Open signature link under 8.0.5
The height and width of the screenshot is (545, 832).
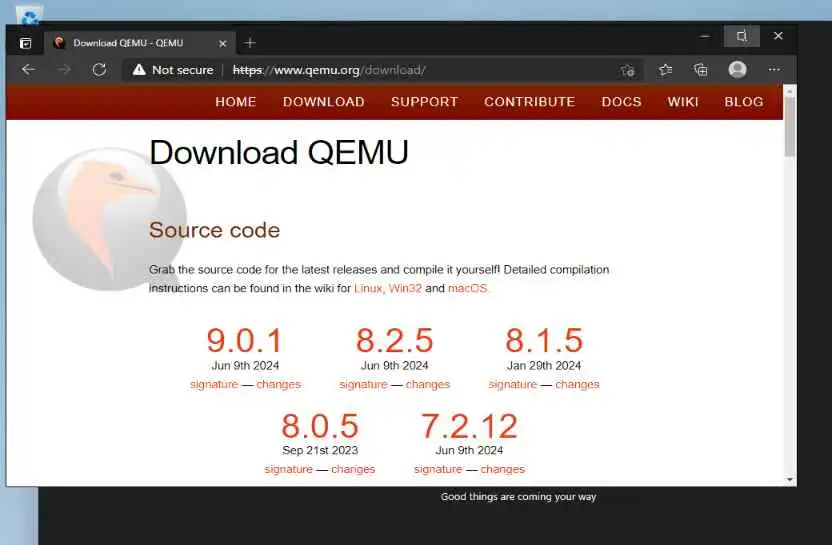pyautogui.click(x=289, y=469)
